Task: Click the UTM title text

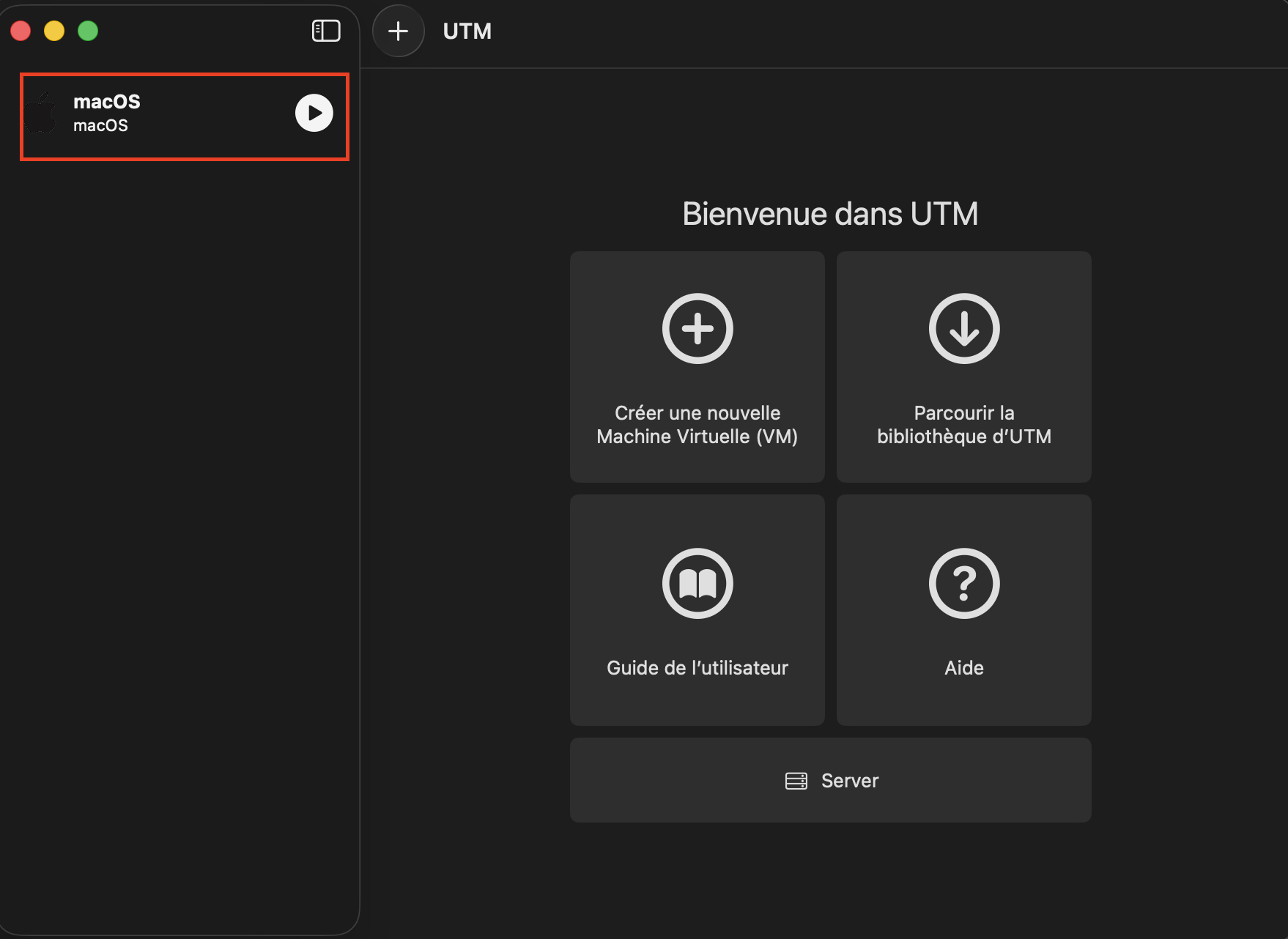Action: coord(467,31)
